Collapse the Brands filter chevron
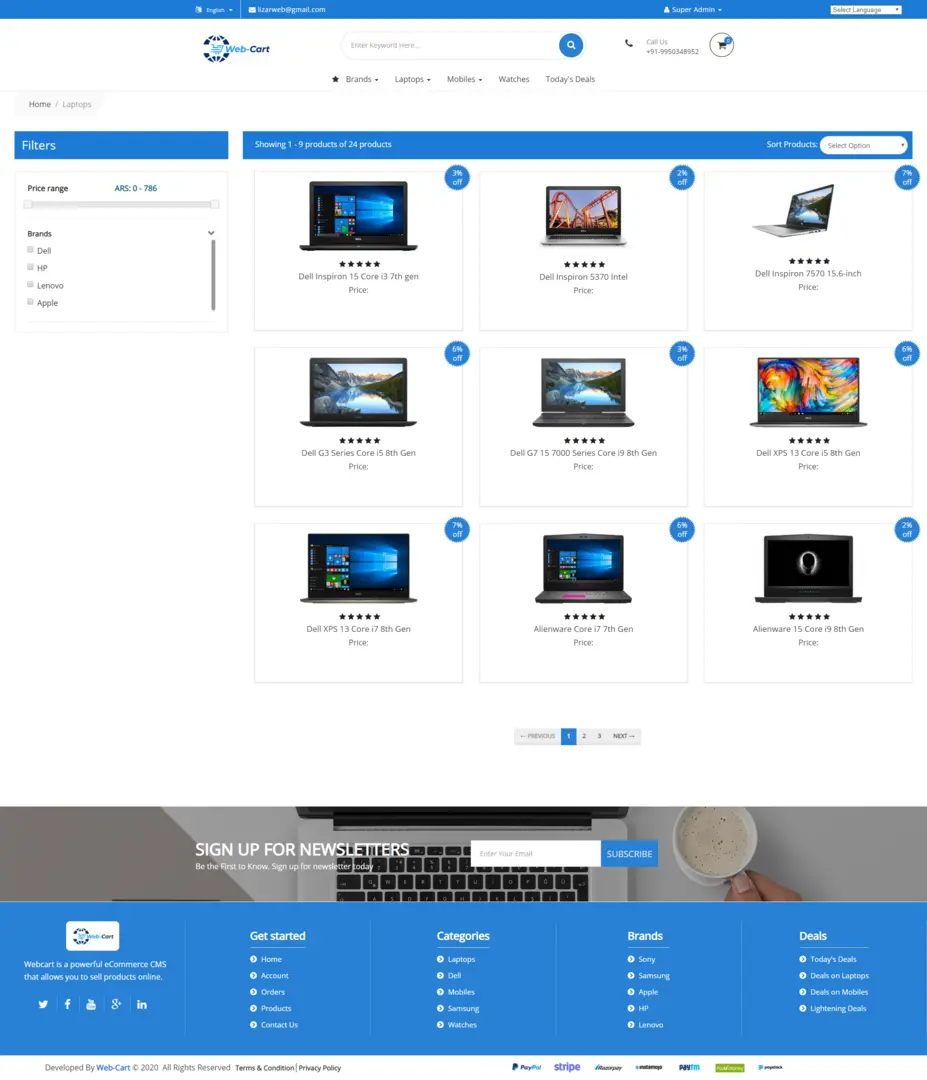927x1080 pixels. click(211, 233)
